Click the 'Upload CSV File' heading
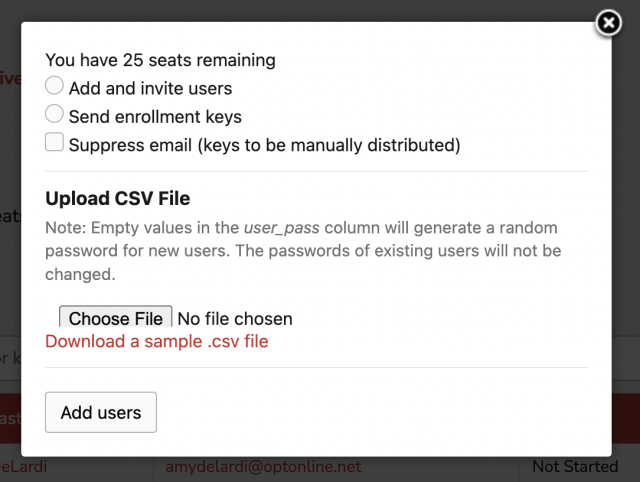The width and height of the screenshot is (640, 482). pos(118,199)
